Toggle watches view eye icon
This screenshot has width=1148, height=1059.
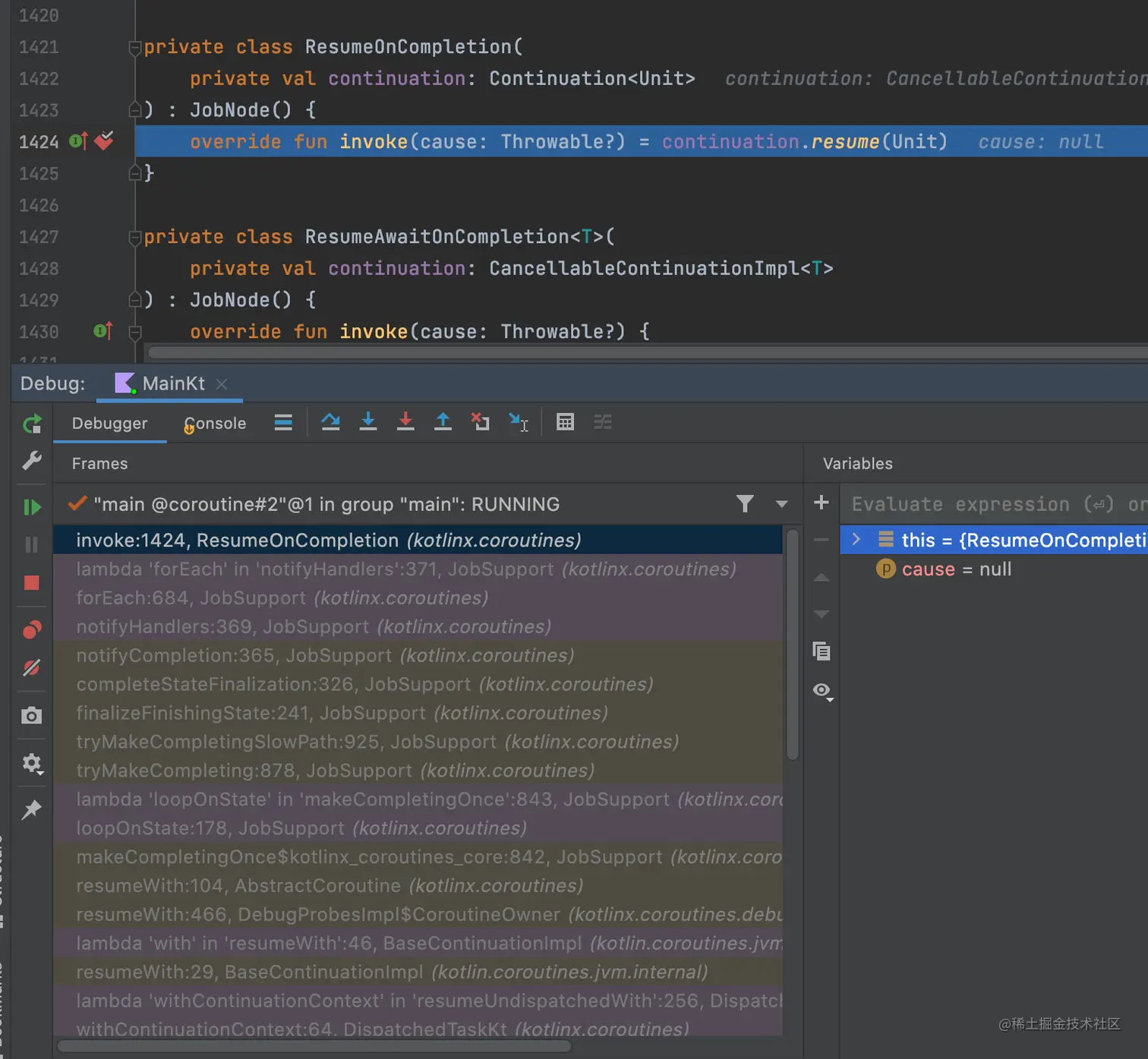coord(822,691)
